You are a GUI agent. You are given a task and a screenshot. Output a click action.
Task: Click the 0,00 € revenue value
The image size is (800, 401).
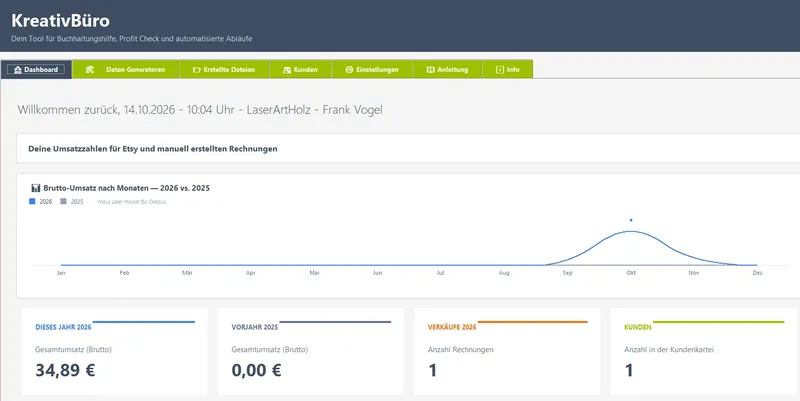[257, 370]
